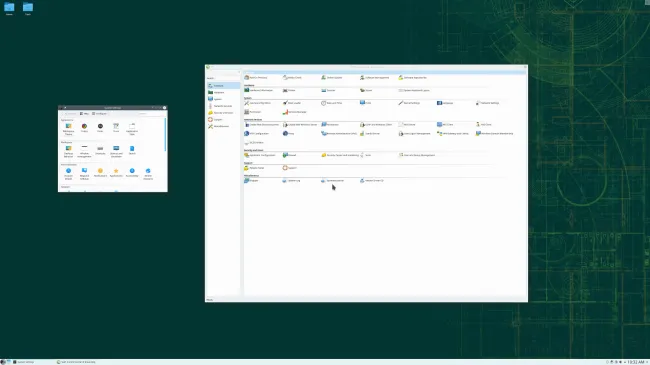Open Printer configuration in YaST
Screen dimensions: 650x365
pos(289,90)
